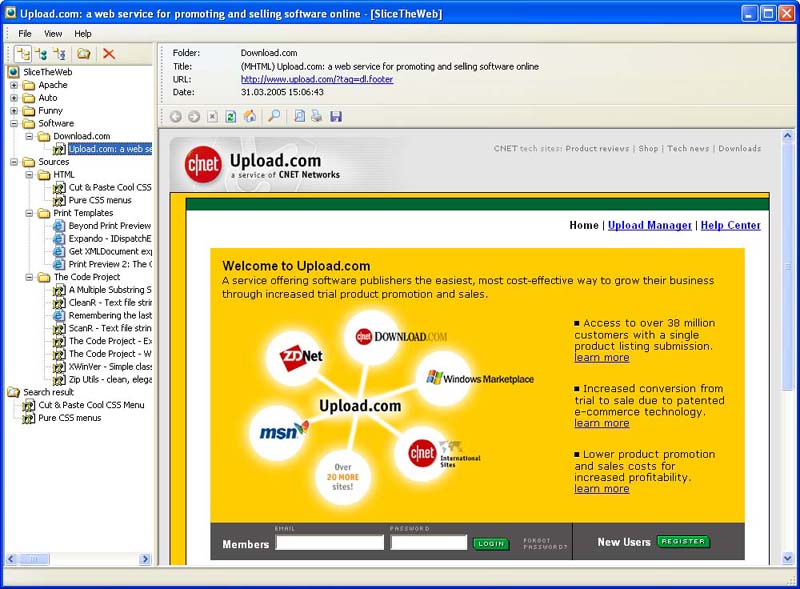Click the Home house icon
Viewport: 800px width, 589px height.
point(249,117)
